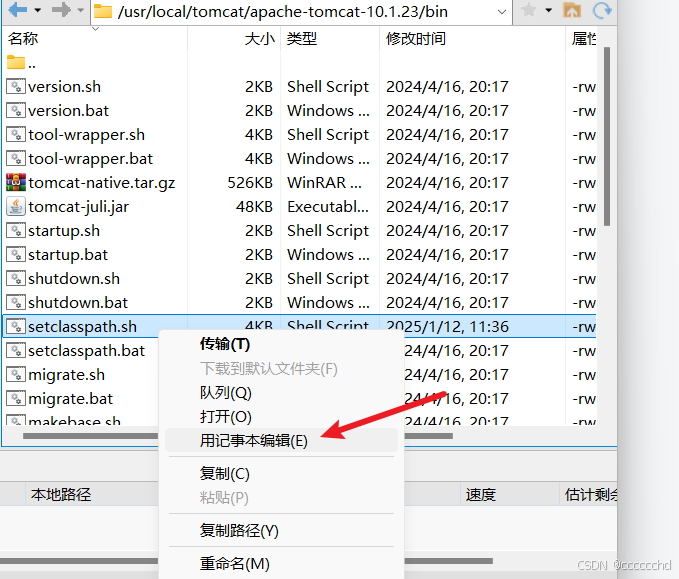This screenshot has height=579, width=679.
Task: Click the tomcat-native.tar.gz file name
Action: (x=102, y=183)
